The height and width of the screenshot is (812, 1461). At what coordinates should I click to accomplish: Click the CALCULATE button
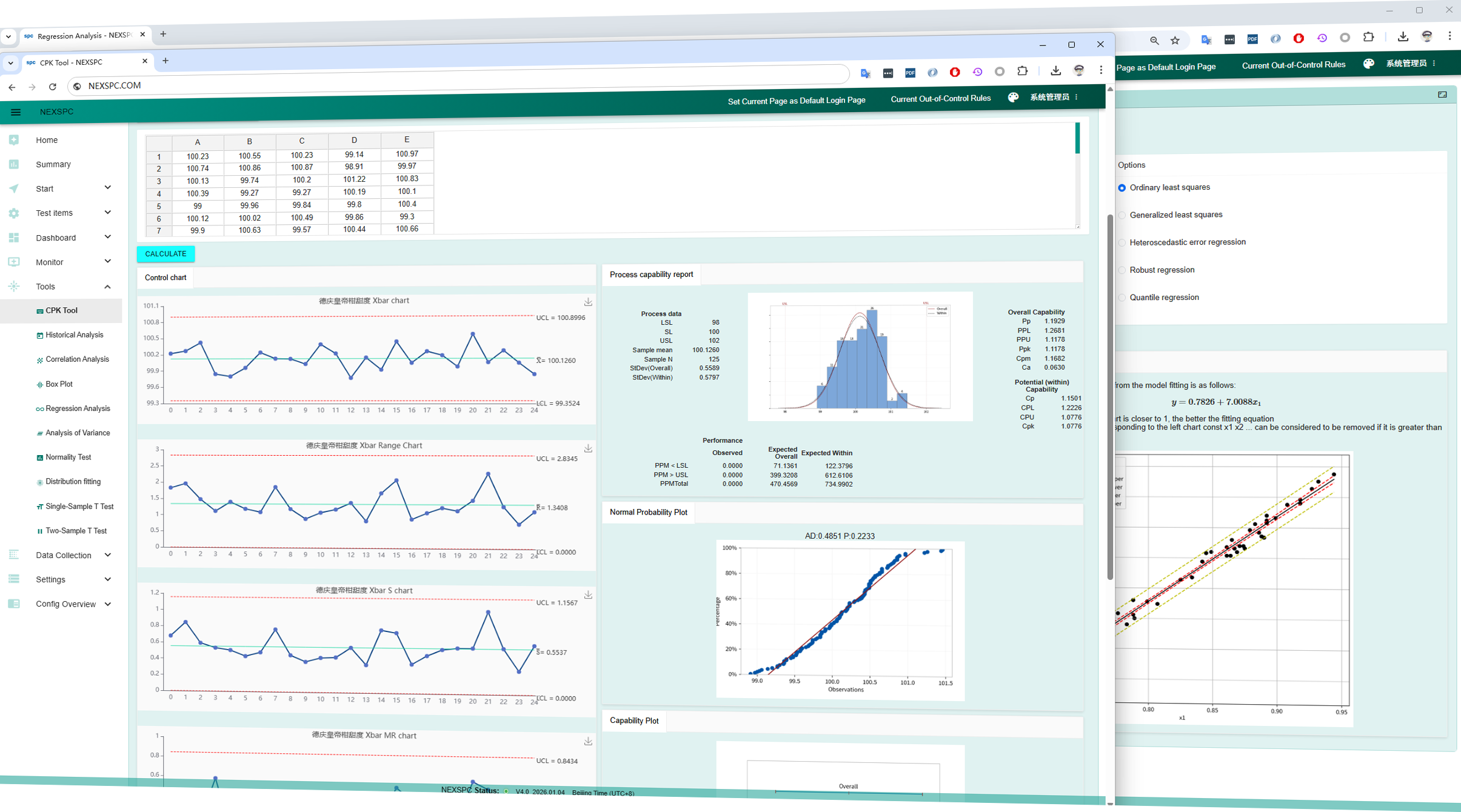click(x=165, y=253)
